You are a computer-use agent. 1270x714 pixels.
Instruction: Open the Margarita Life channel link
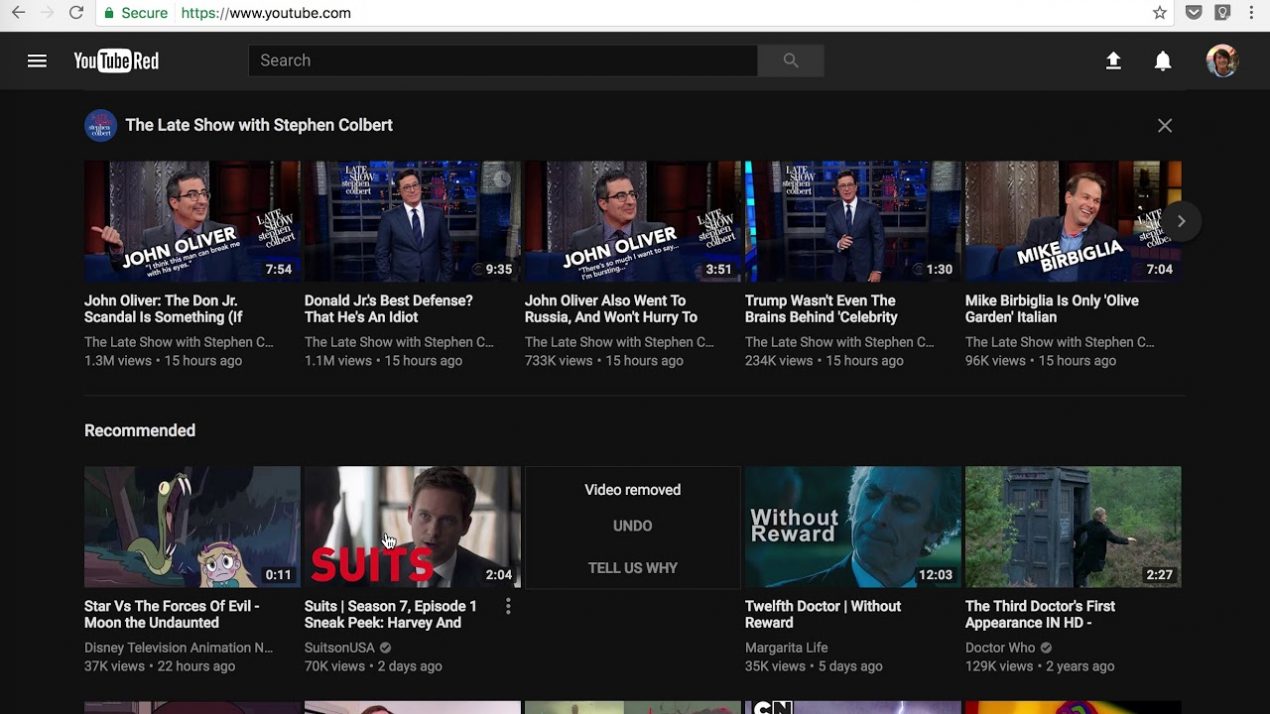(786, 648)
